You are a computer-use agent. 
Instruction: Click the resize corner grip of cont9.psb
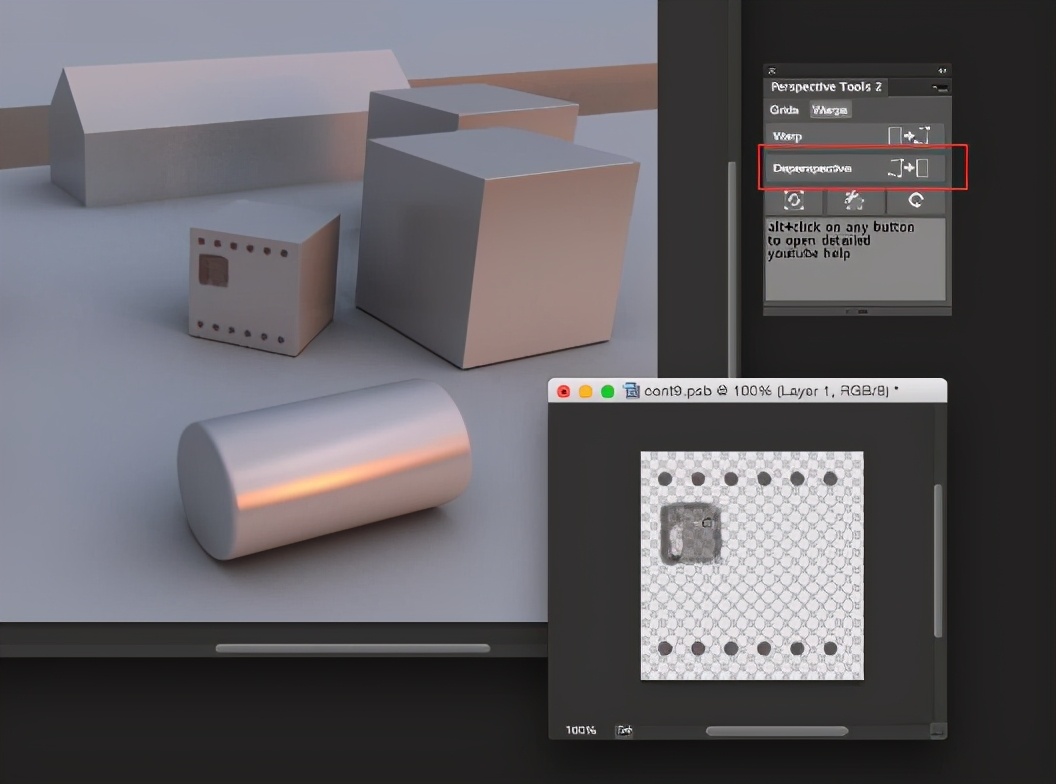(x=938, y=731)
